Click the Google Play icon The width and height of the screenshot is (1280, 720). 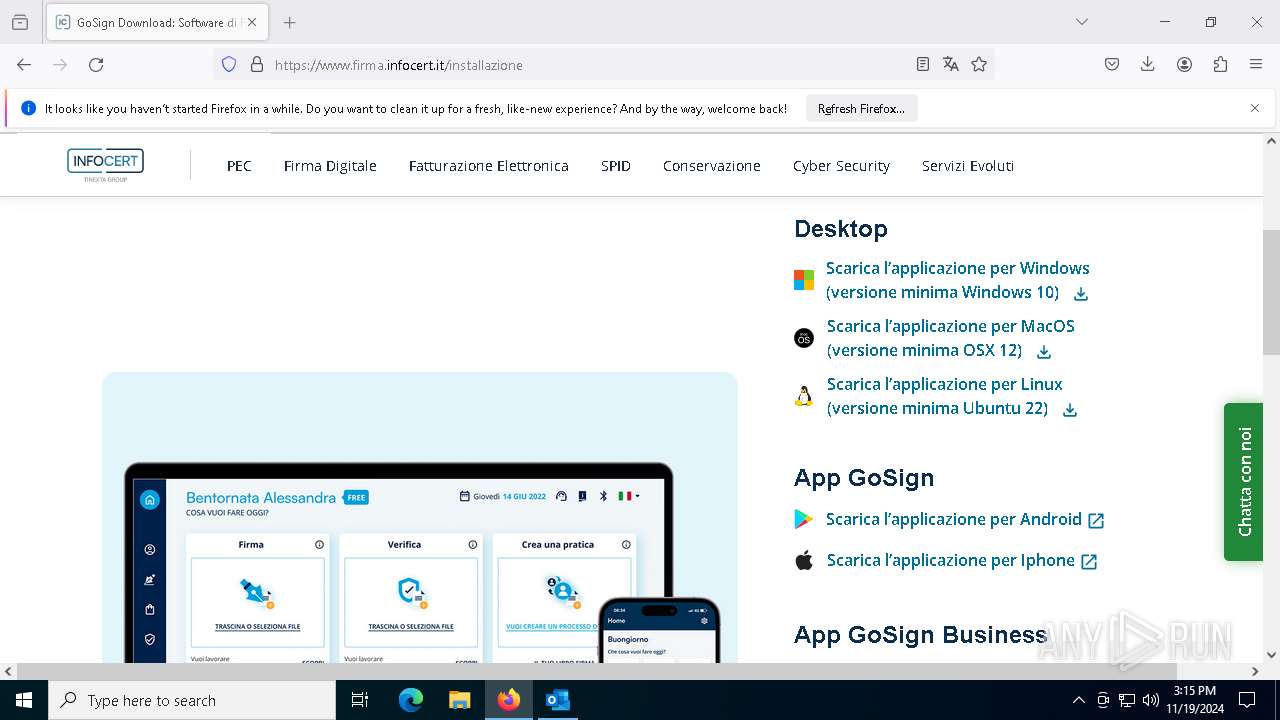pos(804,519)
